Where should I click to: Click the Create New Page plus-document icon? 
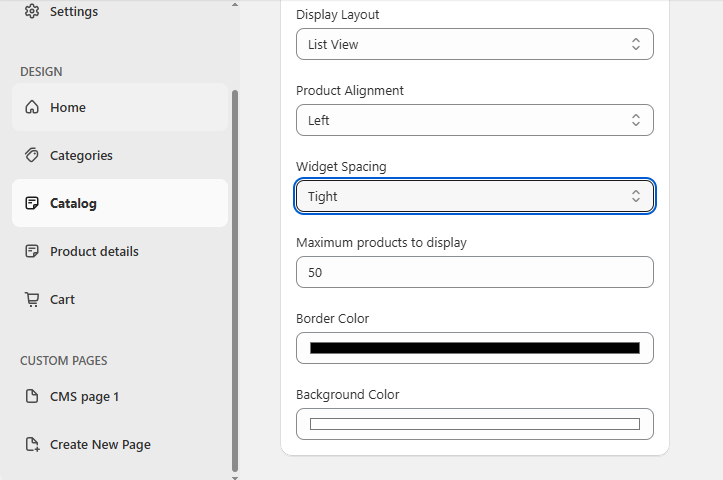click(32, 444)
